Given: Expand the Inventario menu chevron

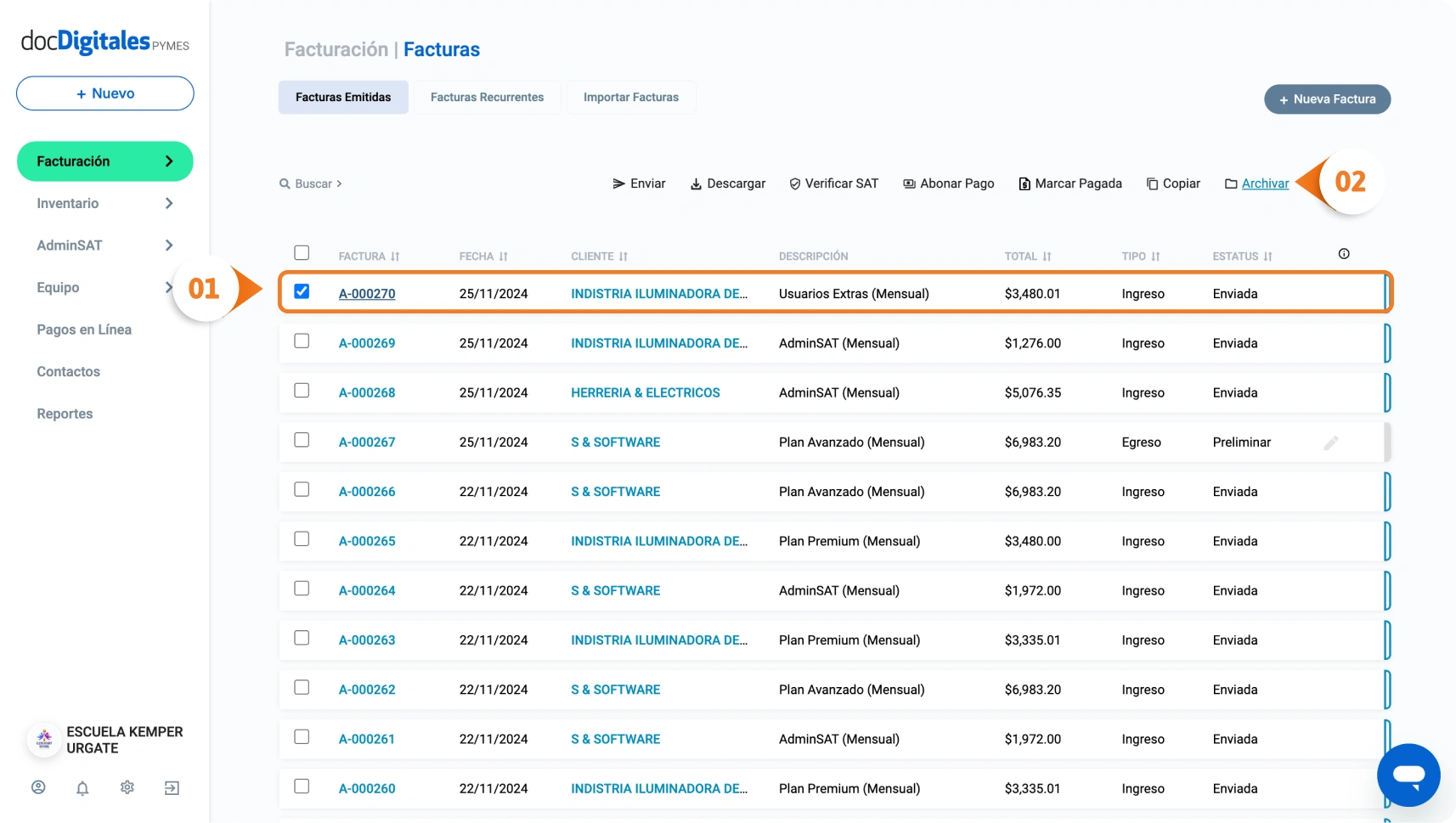Looking at the screenshot, I should click(x=169, y=203).
